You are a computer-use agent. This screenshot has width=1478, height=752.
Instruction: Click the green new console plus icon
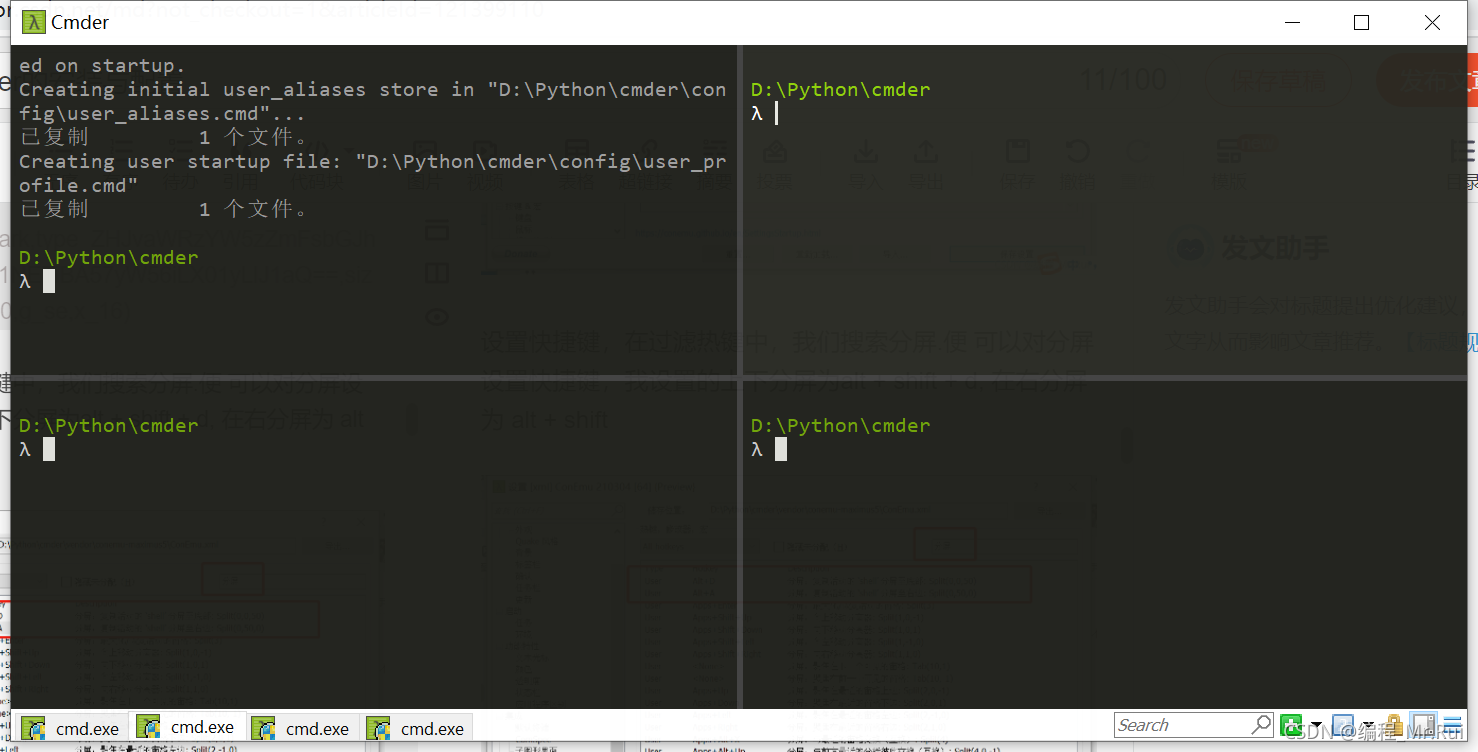[1291, 725]
